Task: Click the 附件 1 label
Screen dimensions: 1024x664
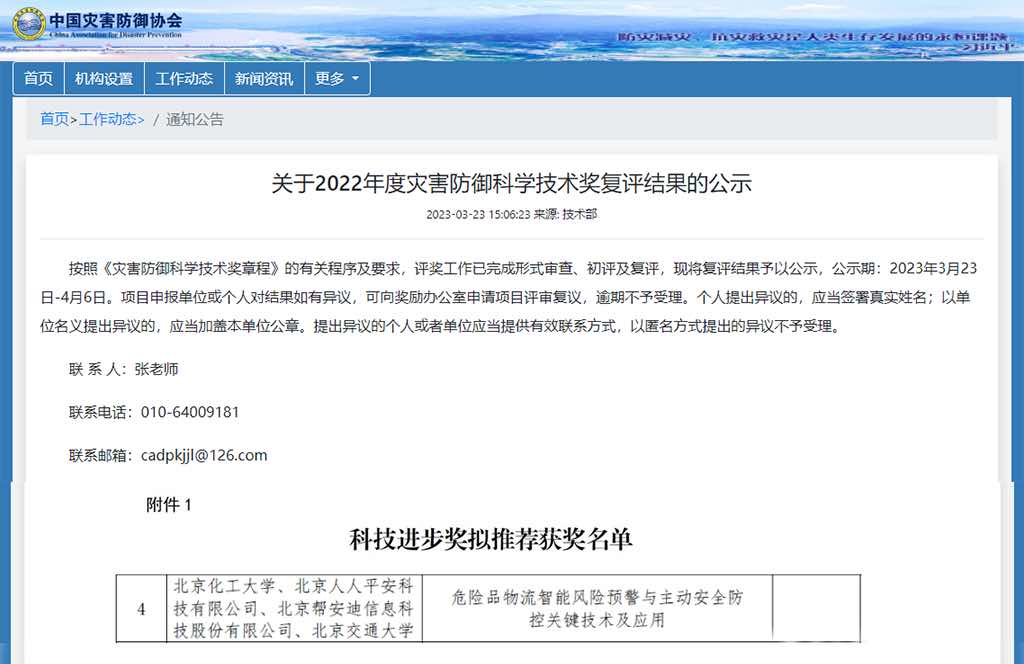Action: pyautogui.click(x=168, y=504)
